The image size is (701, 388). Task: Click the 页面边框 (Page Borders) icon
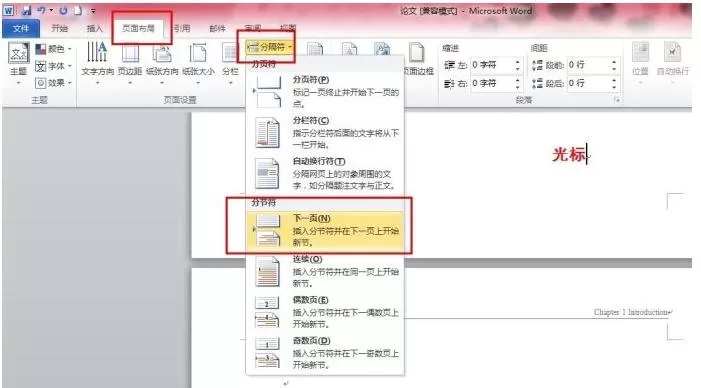pos(416,53)
